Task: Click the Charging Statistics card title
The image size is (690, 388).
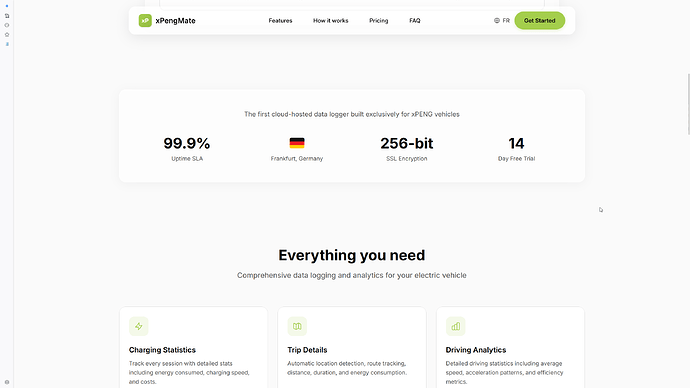Action: 162,350
